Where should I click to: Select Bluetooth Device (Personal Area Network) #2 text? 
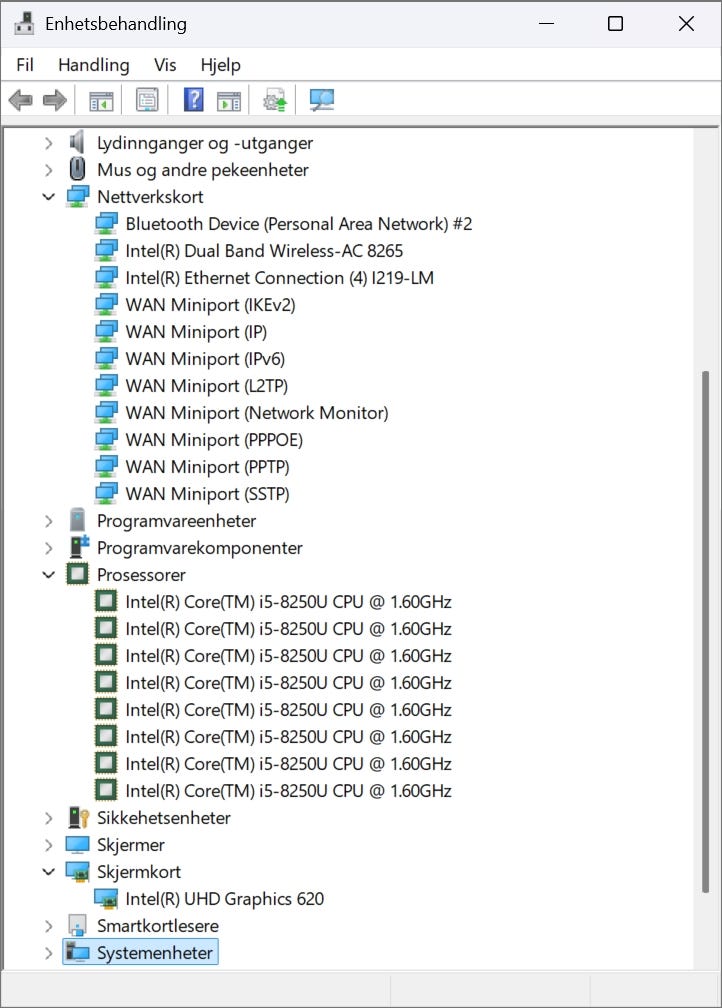[x=299, y=224]
